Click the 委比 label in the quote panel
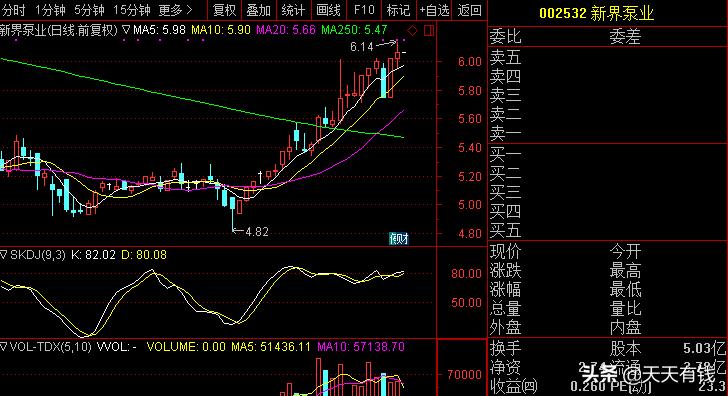Viewport: 728px width, 396px height. click(506, 36)
